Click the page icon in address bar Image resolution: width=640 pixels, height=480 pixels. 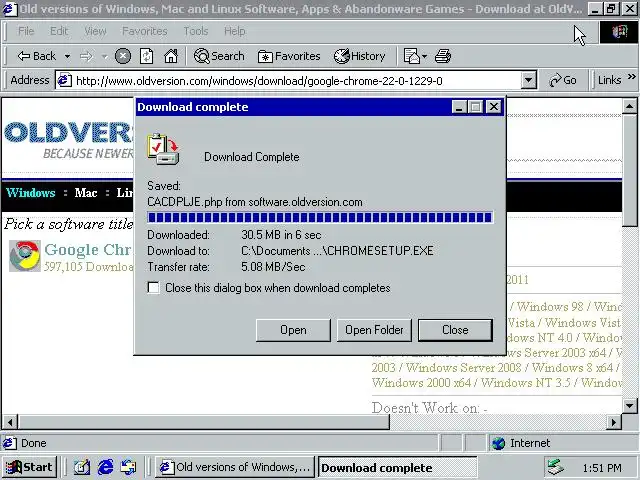coord(64,80)
